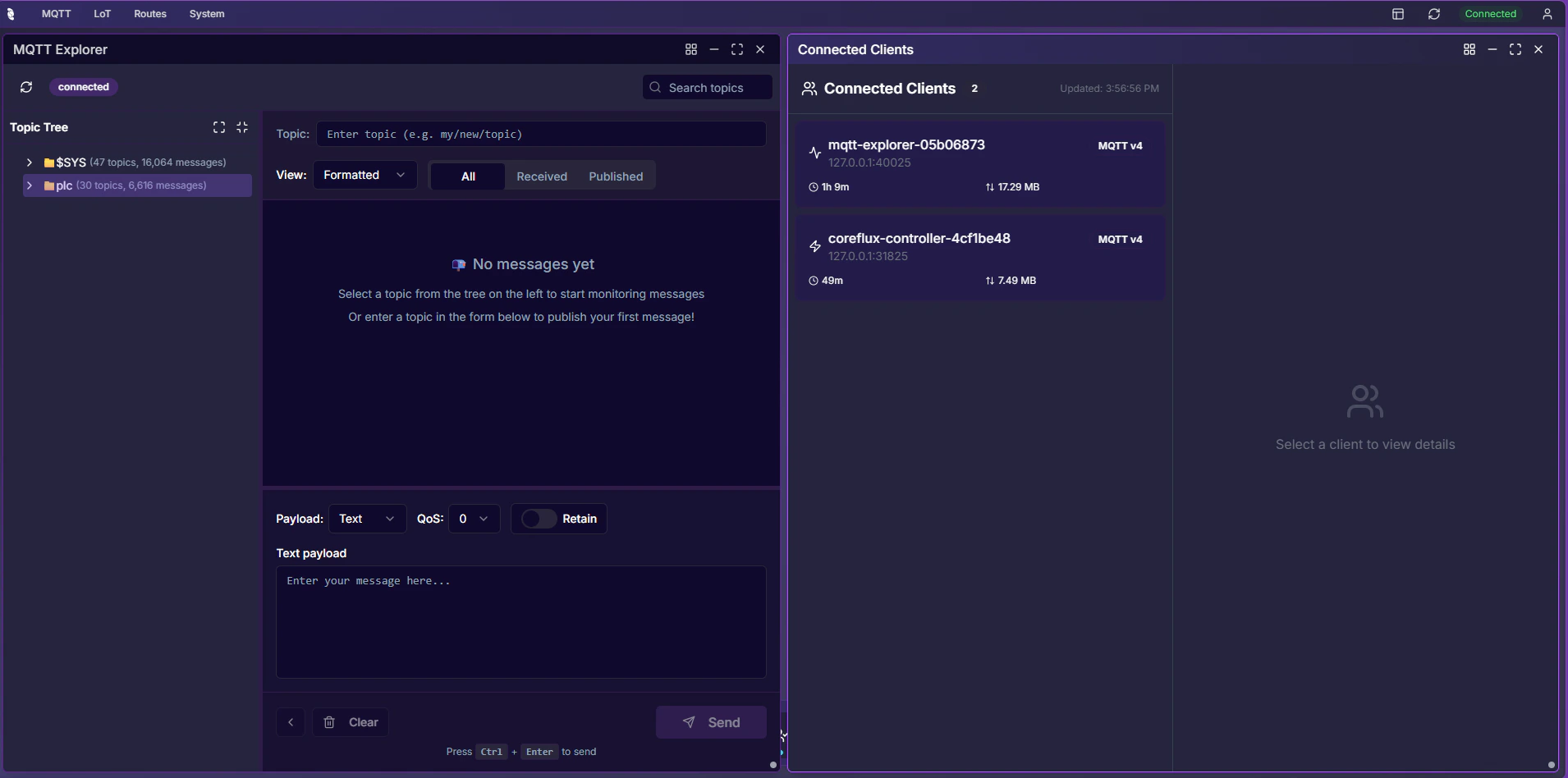The height and width of the screenshot is (778, 1568).
Task: Click the Send button
Action: [x=710, y=722]
